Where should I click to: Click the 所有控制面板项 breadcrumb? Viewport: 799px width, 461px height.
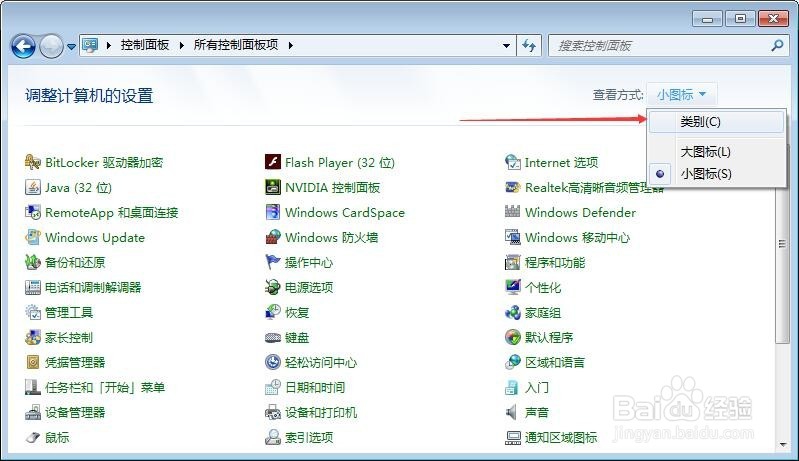tap(236, 45)
